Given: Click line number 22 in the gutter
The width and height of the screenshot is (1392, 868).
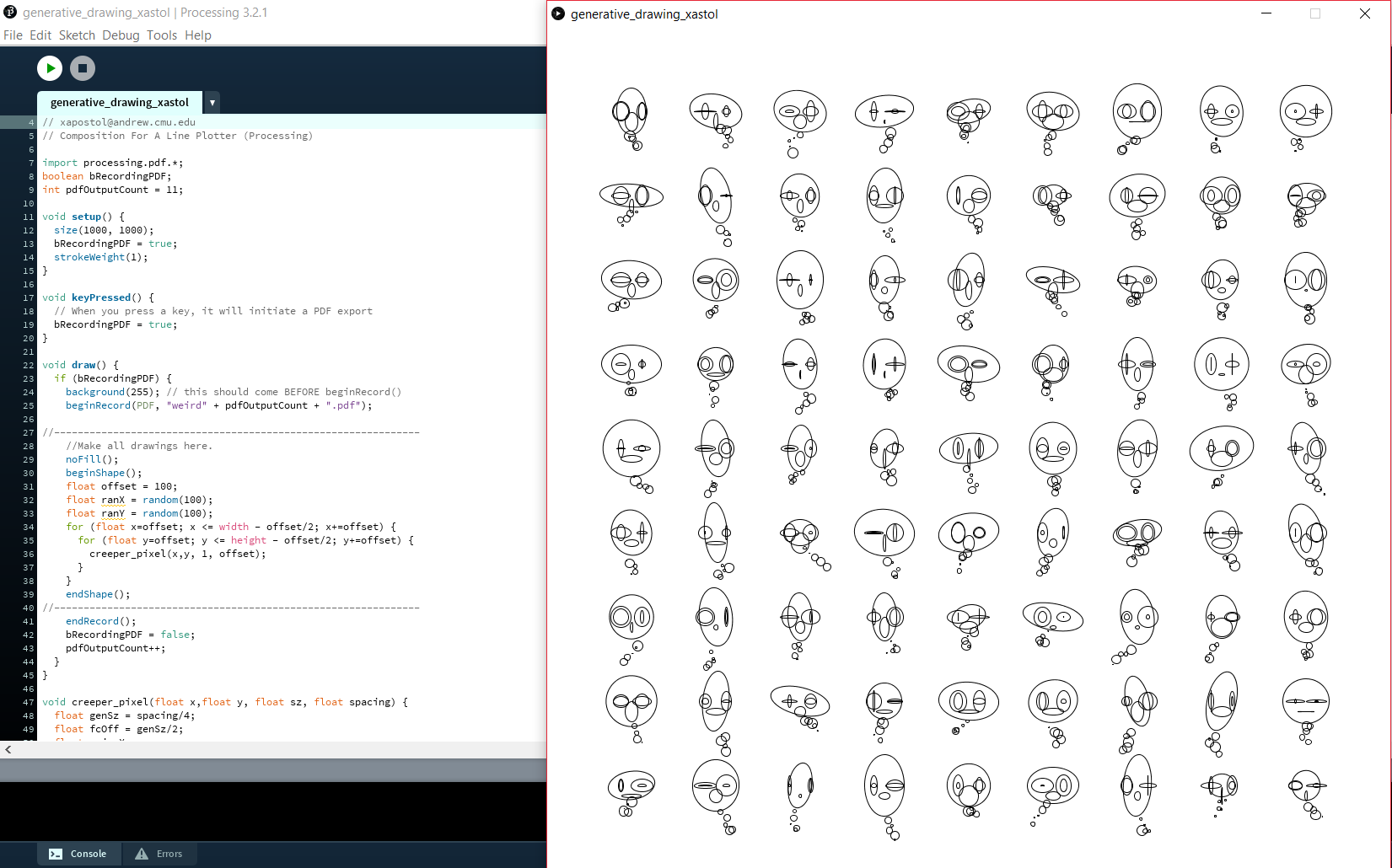Looking at the screenshot, I should (x=28, y=365).
